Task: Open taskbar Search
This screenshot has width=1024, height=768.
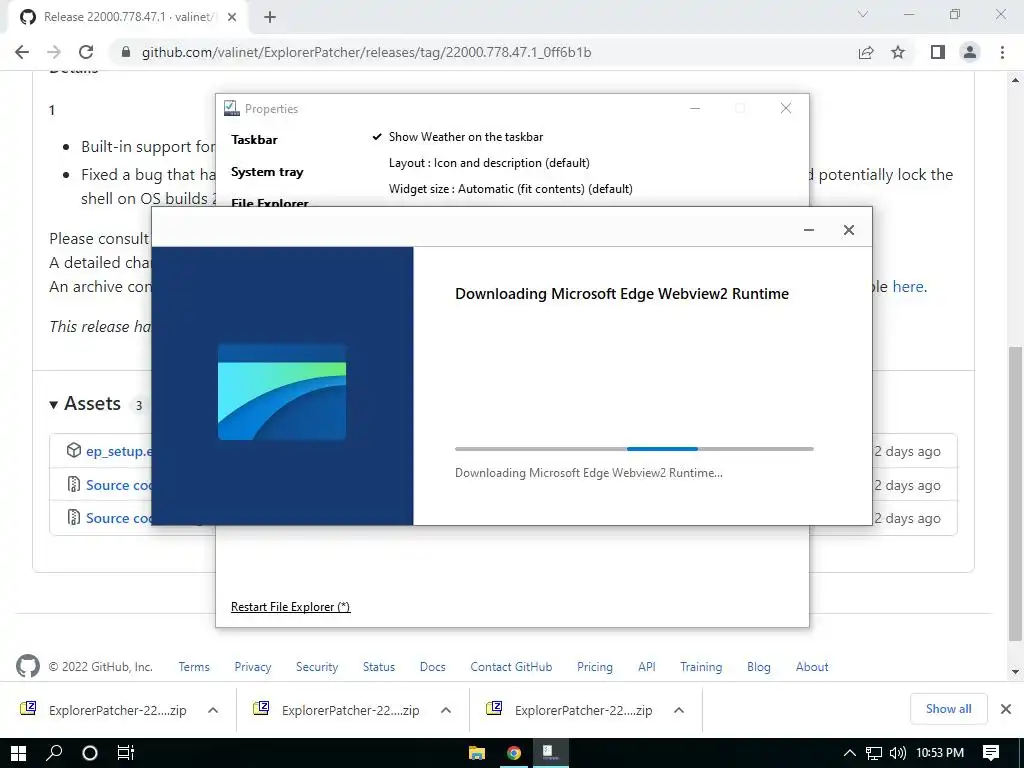Action: click(54, 753)
